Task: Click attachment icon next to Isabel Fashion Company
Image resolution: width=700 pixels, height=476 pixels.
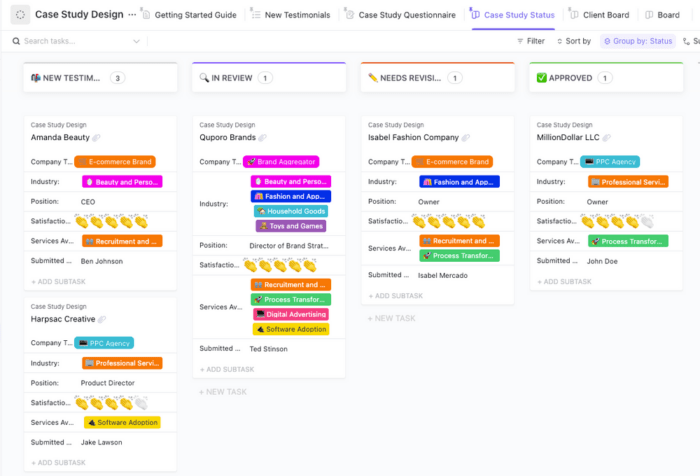Action: (x=466, y=138)
